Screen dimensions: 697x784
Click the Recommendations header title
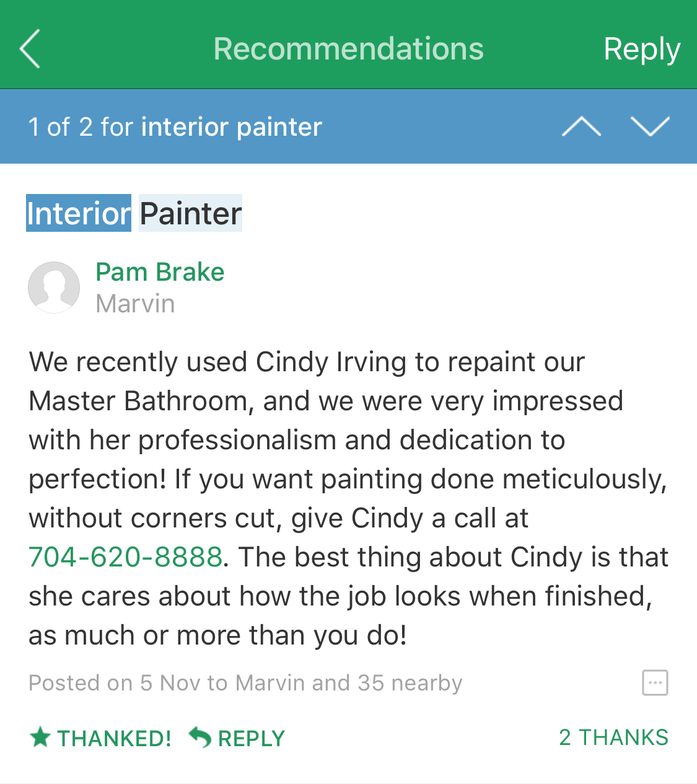pyautogui.click(x=348, y=48)
